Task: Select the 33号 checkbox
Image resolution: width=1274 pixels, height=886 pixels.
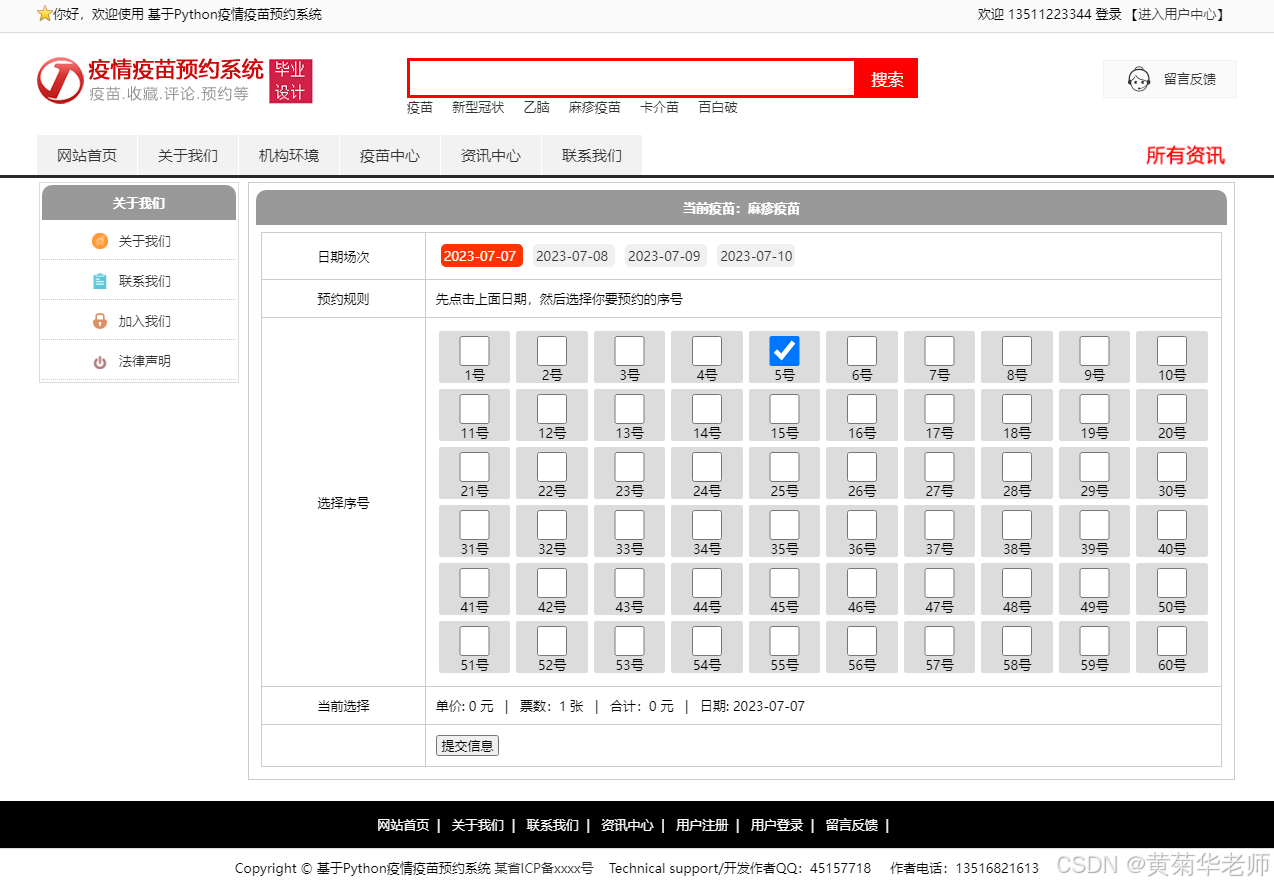Action: pyautogui.click(x=629, y=525)
